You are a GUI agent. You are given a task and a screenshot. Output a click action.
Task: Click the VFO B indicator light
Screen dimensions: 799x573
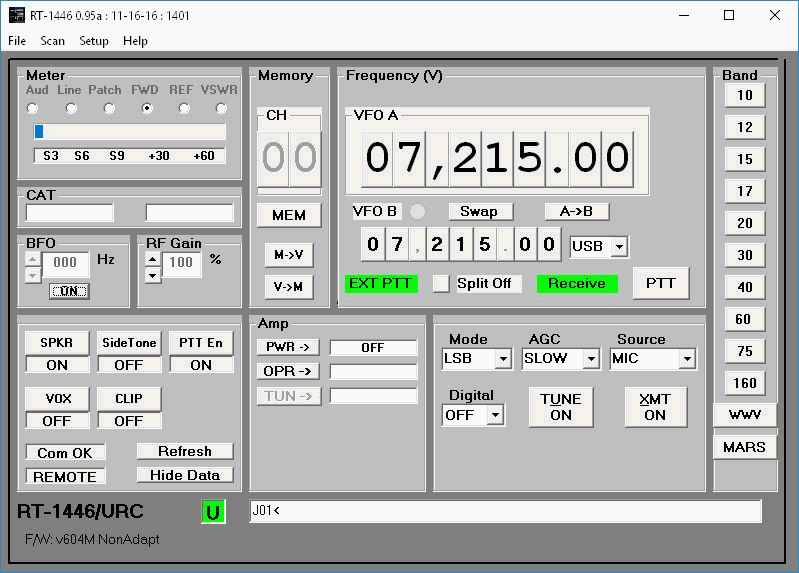(x=418, y=211)
